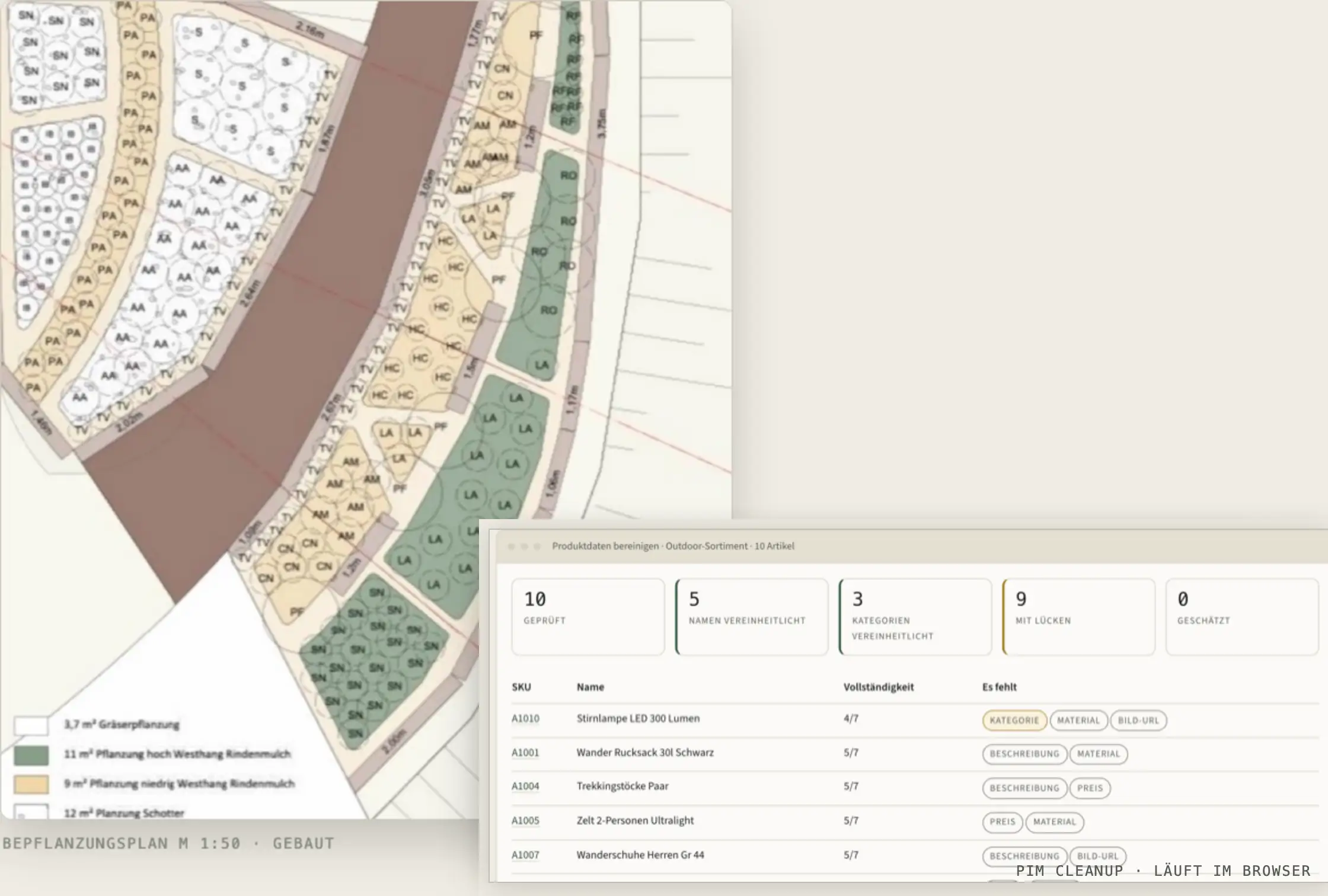The width and height of the screenshot is (1328, 896).
Task: Open SKU link A1010
Action: pyautogui.click(x=525, y=719)
